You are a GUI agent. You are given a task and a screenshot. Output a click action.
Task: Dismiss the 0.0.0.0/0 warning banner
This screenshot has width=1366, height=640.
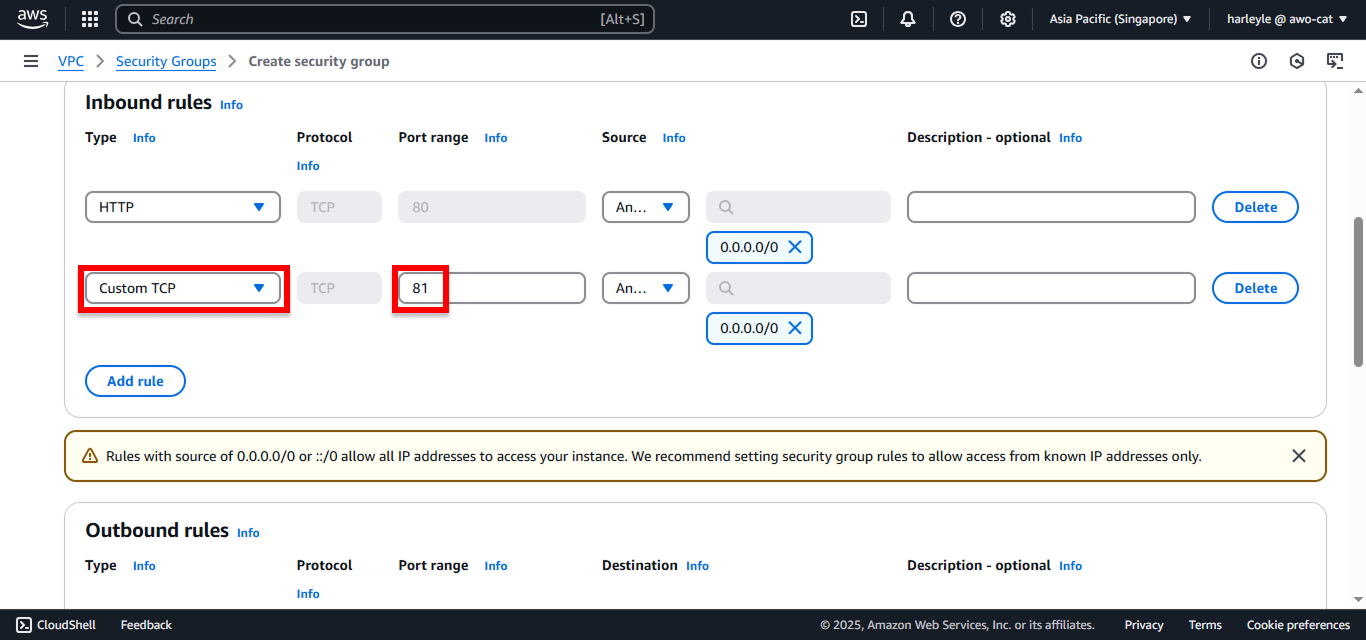(x=1299, y=456)
